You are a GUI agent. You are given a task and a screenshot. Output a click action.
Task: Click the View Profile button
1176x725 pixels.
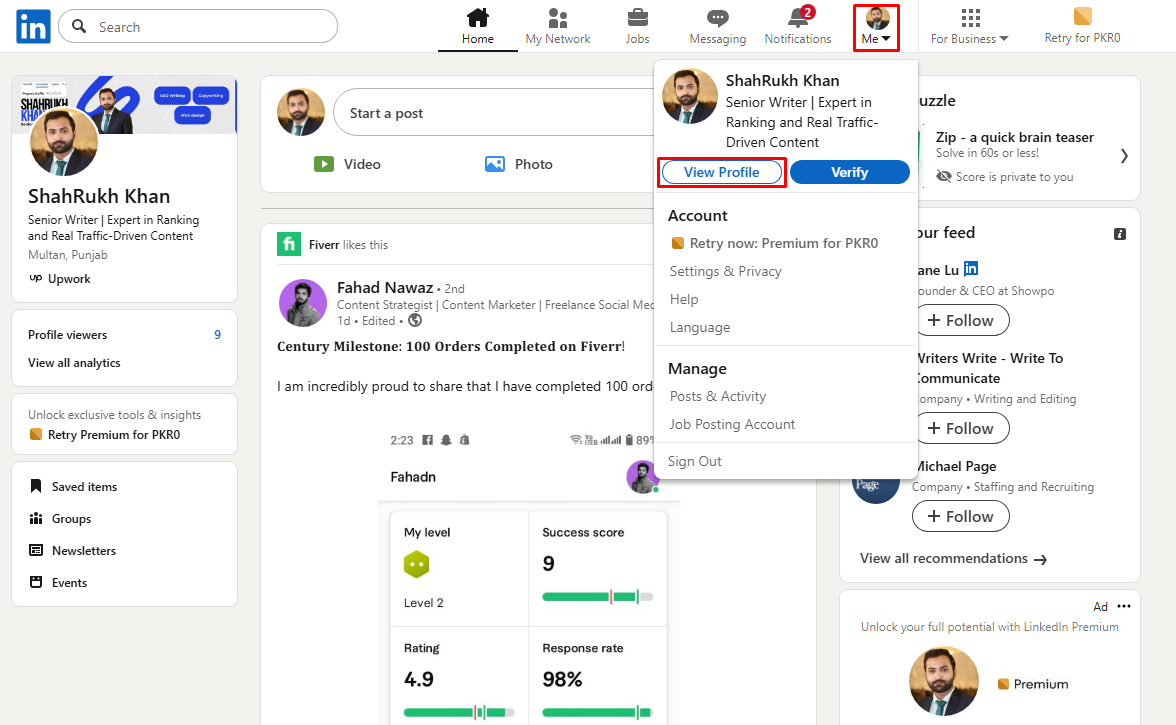(722, 172)
